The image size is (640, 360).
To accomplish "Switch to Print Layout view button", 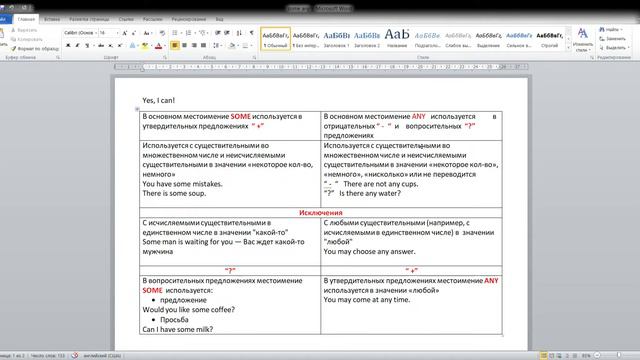I will [544, 356].
